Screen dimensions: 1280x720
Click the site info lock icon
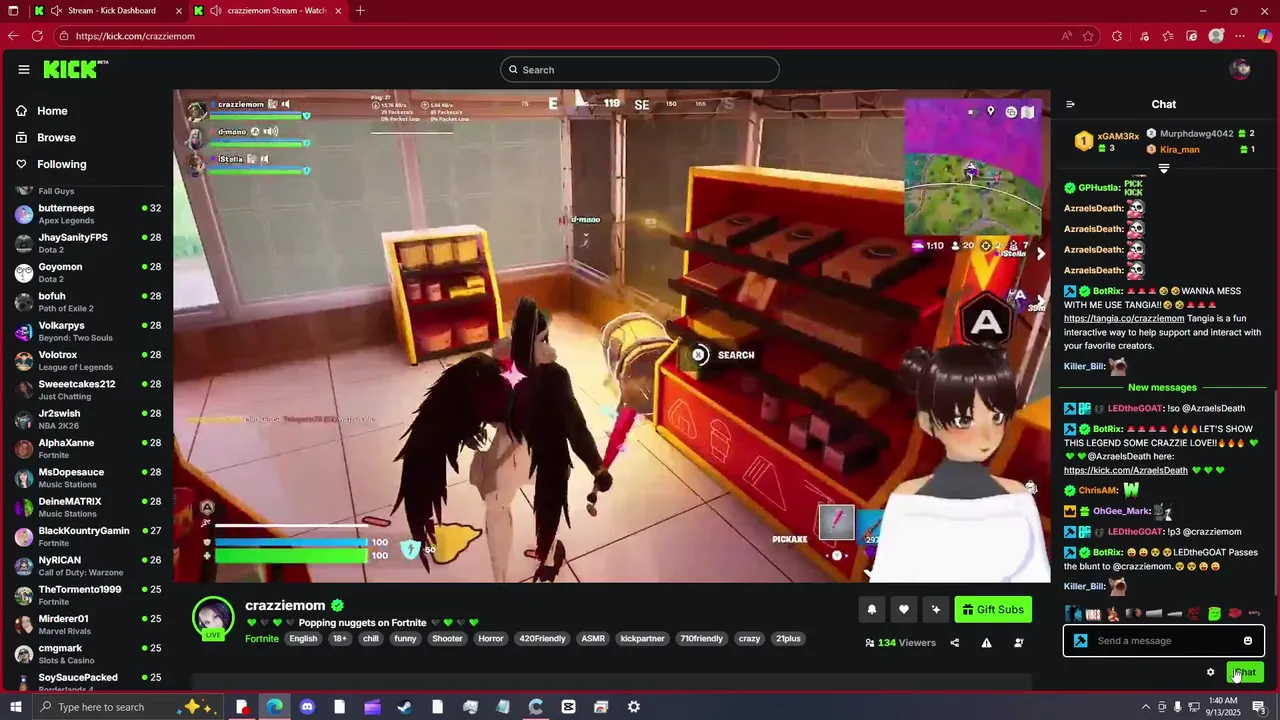(x=64, y=36)
